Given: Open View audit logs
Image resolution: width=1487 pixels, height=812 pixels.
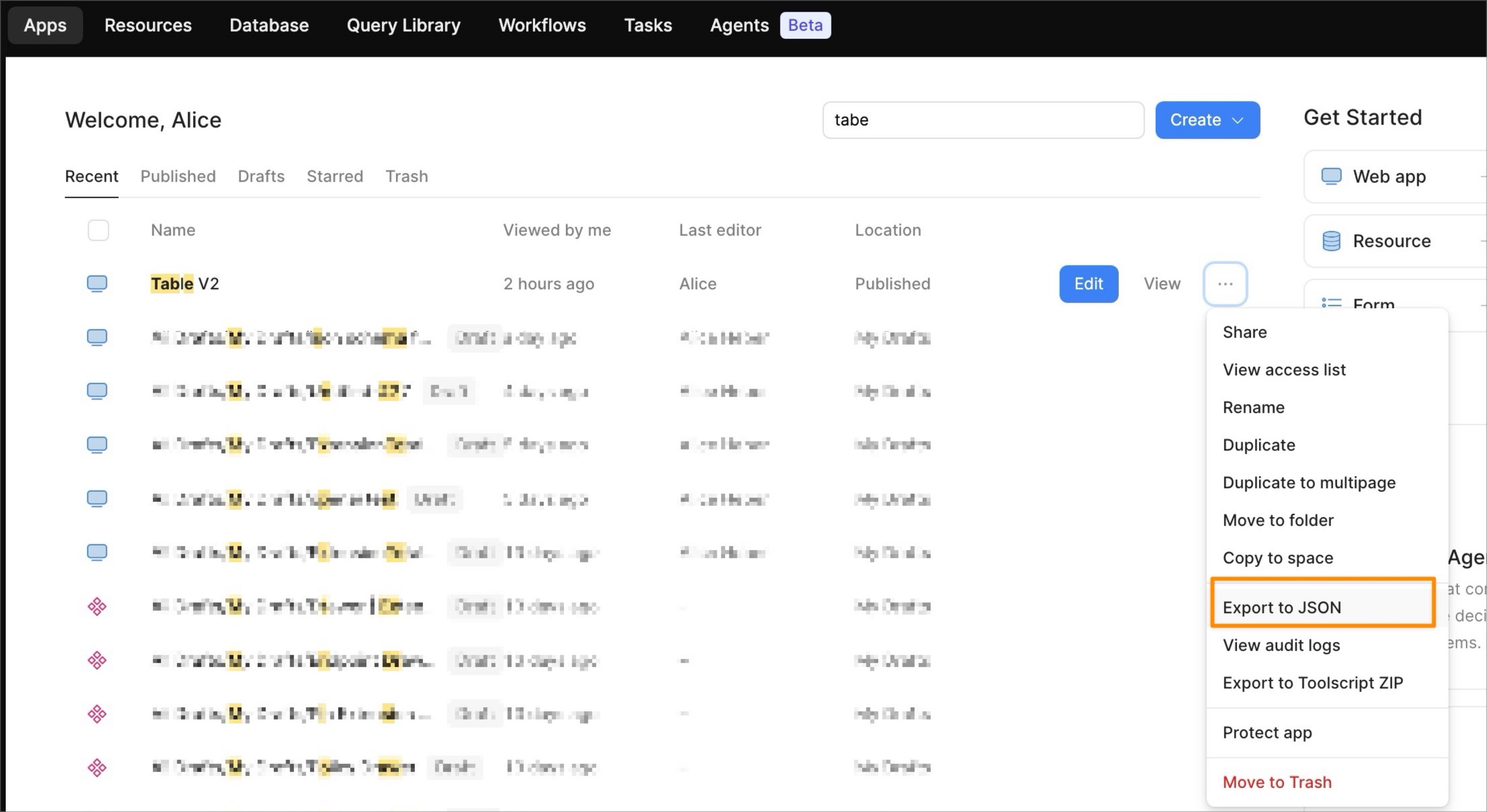Looking at the screenshot, I should click(x=1327, y=645).
